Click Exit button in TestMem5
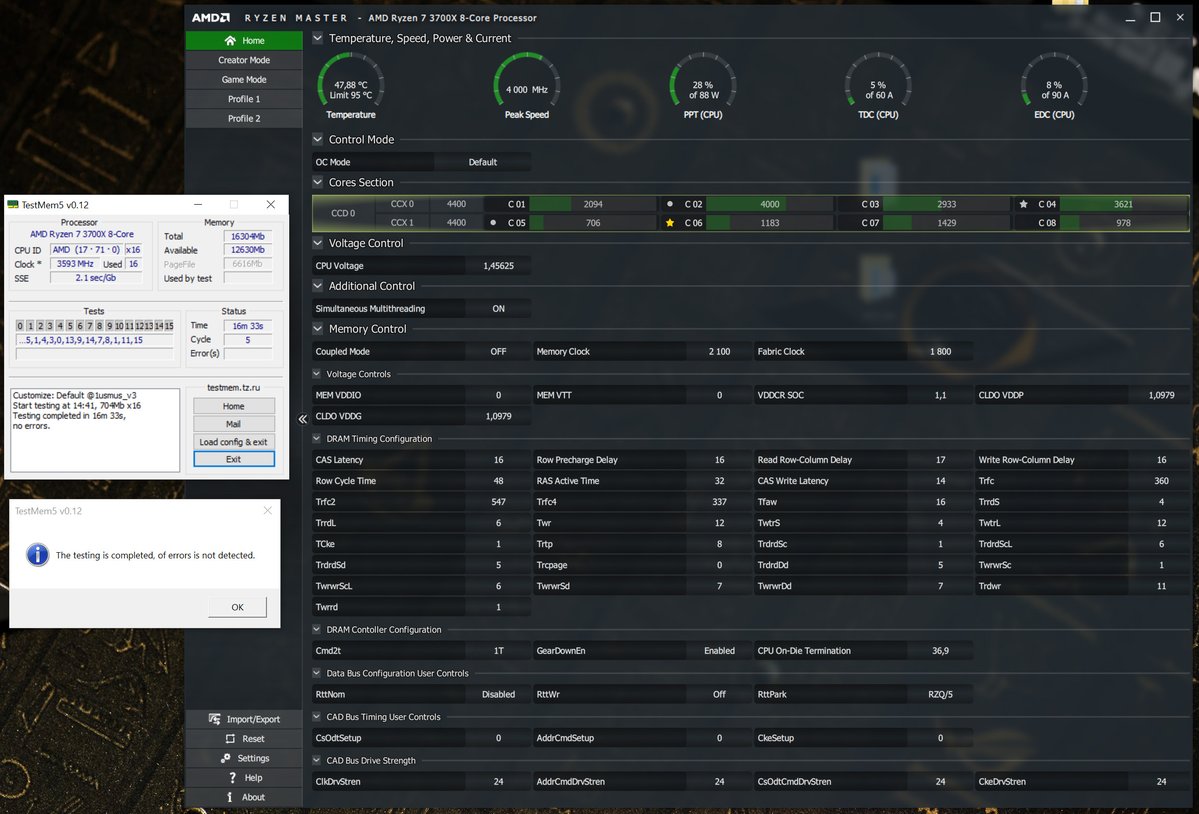The image size is (1199, 814). coord(234,459)
